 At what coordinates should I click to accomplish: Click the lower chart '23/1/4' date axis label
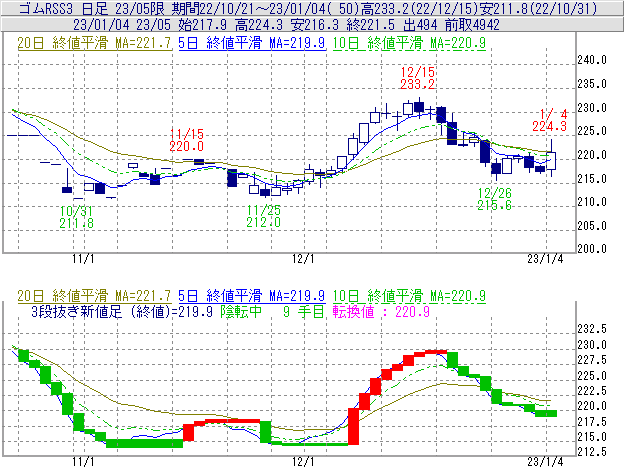tap(545, 462)
